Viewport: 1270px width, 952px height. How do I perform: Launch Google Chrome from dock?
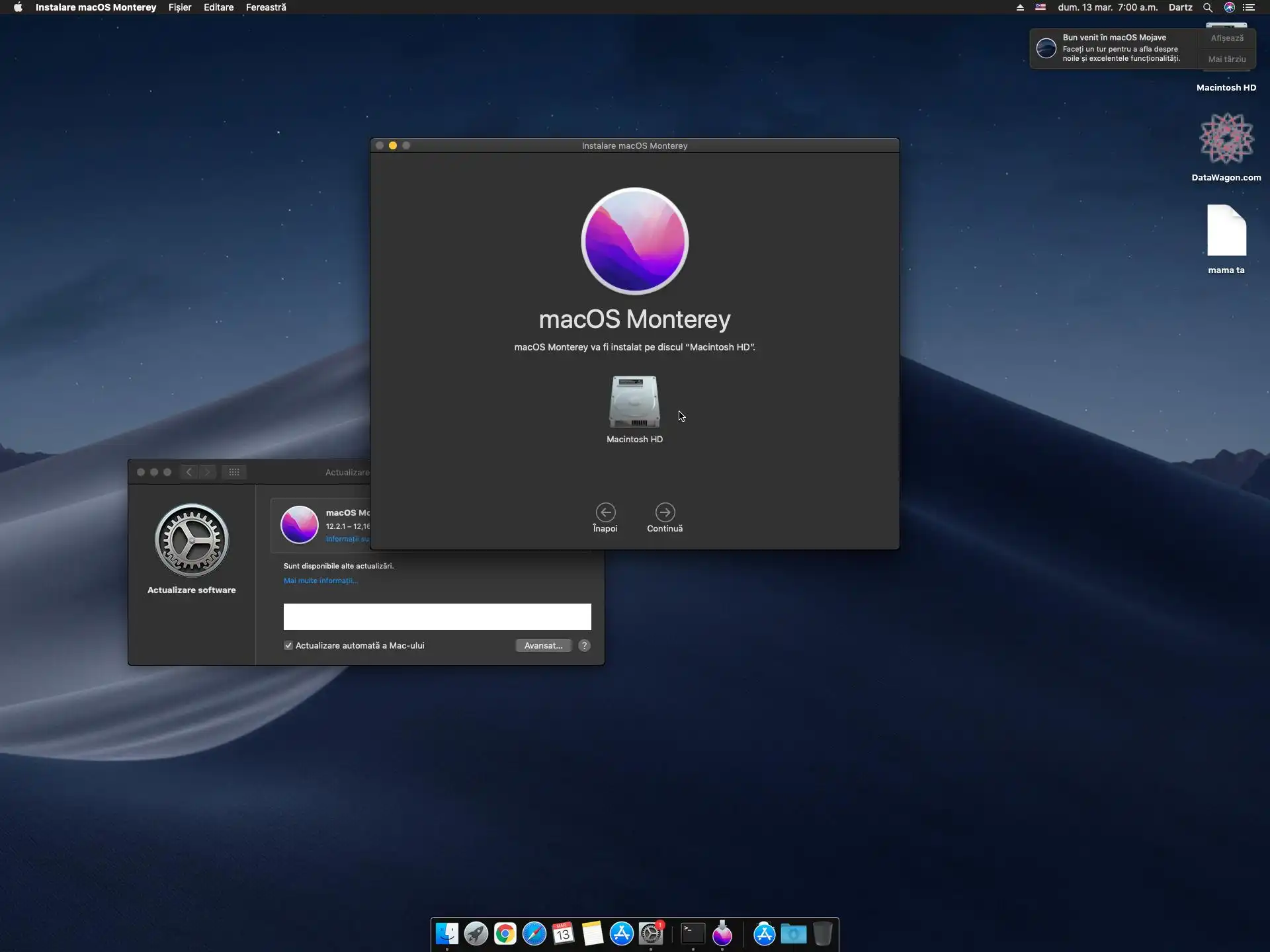click(x=505, y=933)
